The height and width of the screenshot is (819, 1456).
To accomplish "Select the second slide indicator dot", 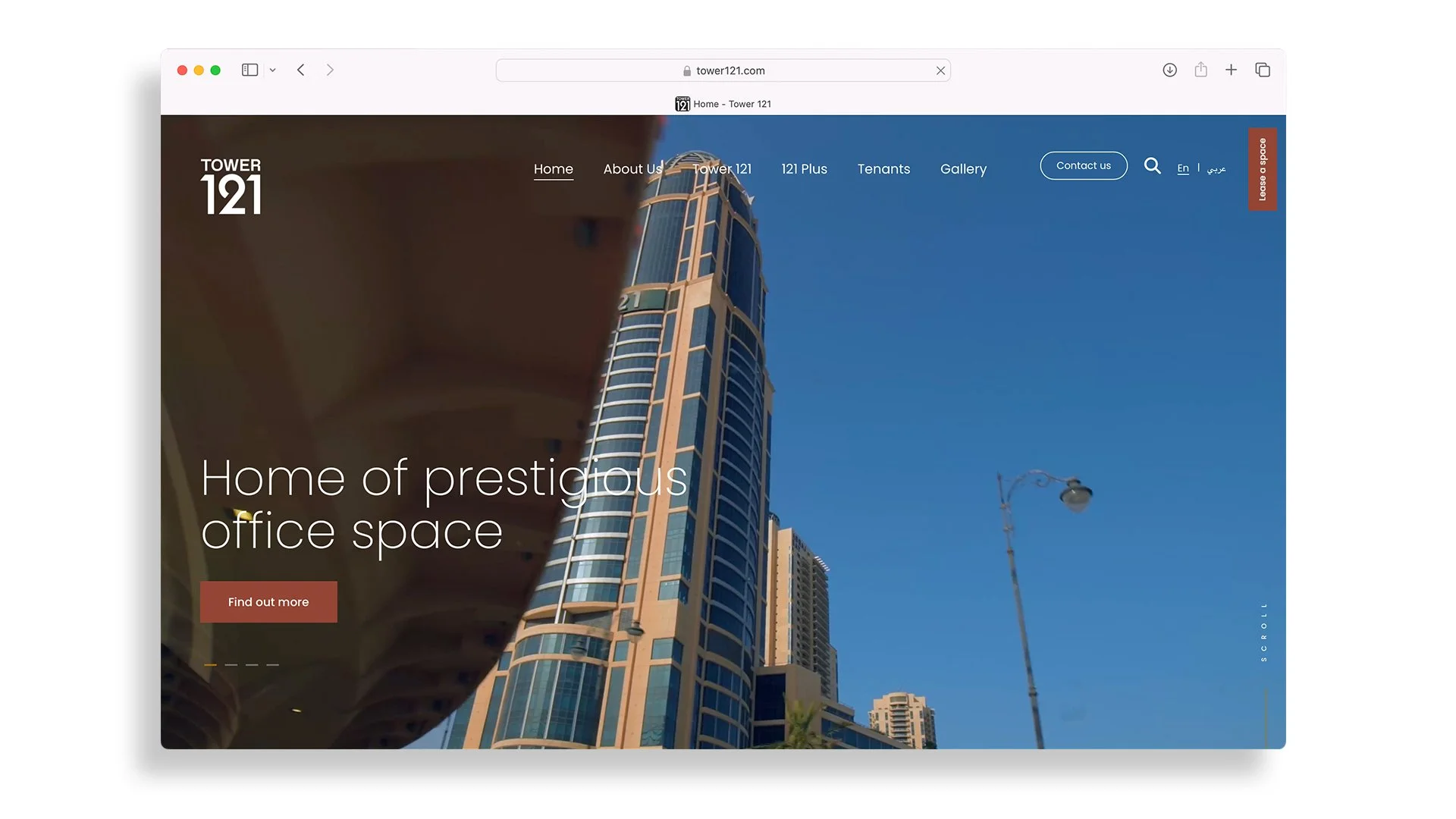I will [x=231, y=664].
